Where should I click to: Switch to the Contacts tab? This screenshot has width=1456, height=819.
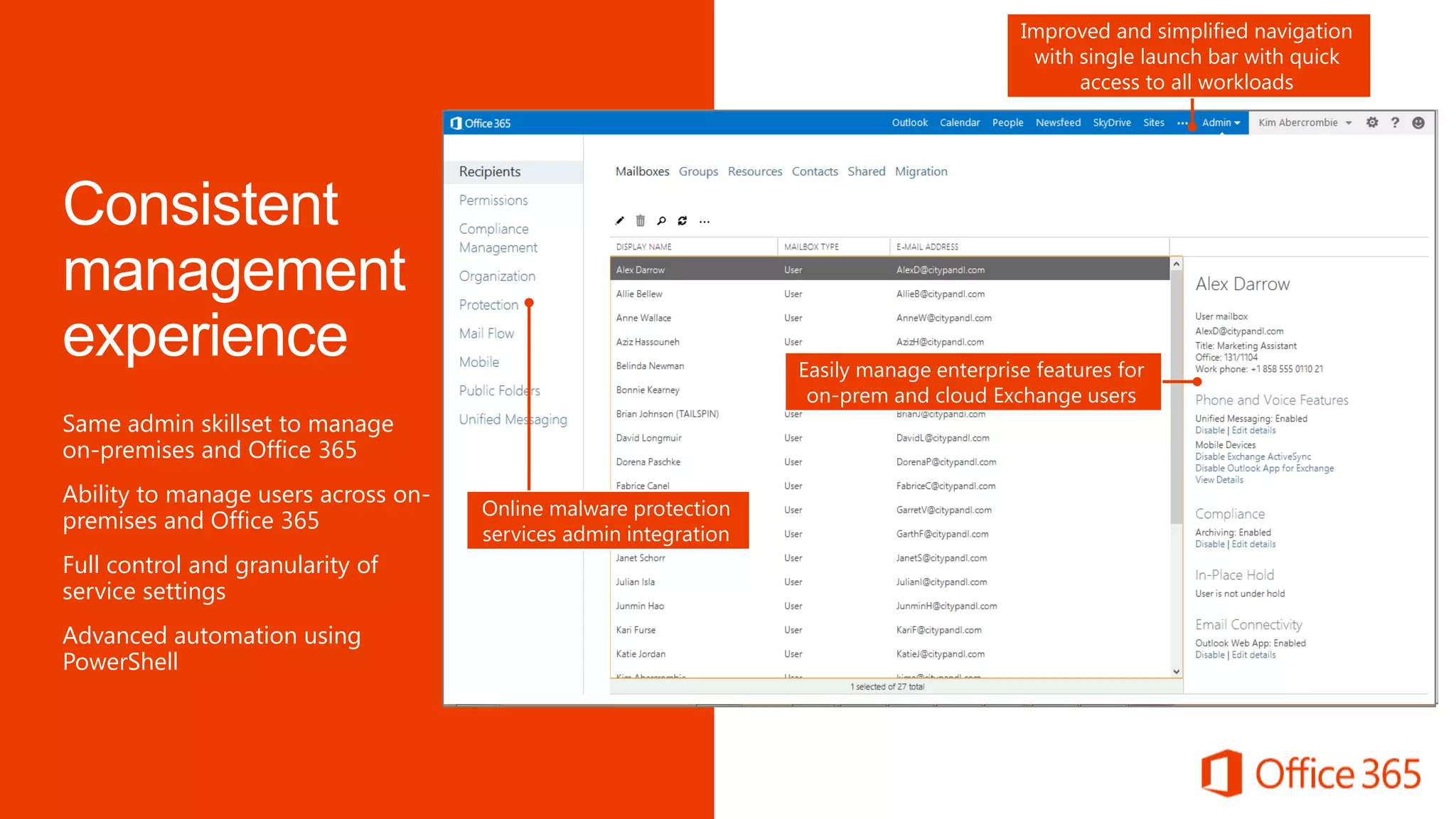coord(815,171)
